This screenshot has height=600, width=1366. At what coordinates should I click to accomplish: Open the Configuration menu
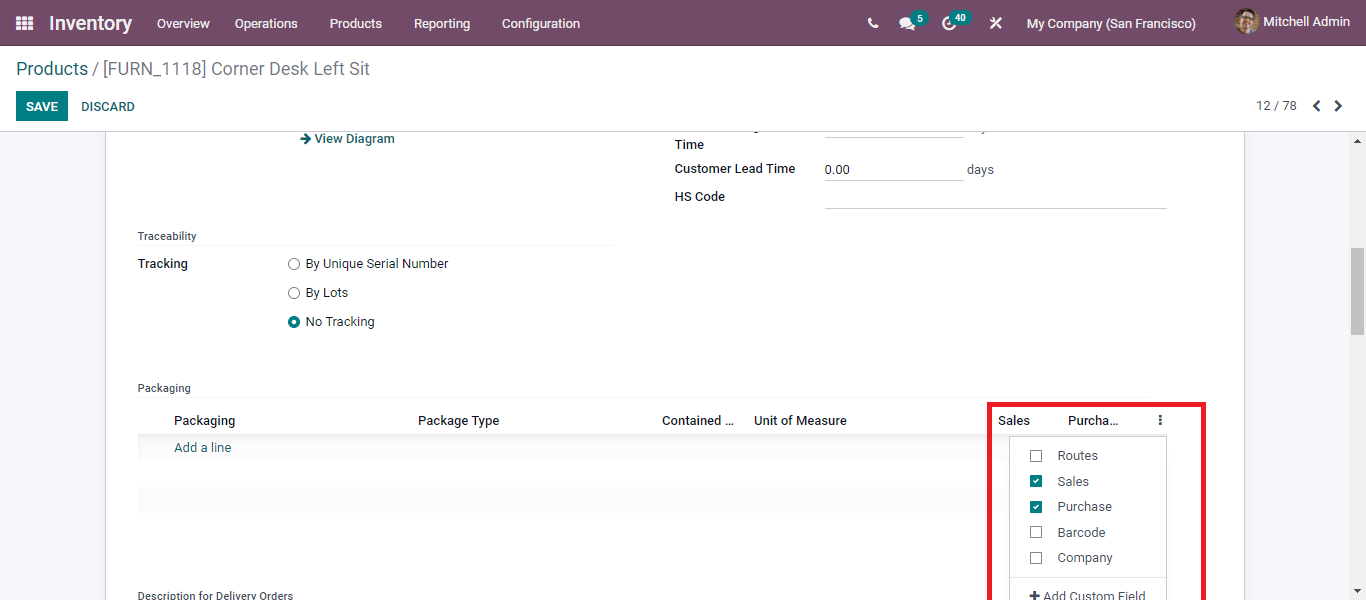[x=541, y=23]
